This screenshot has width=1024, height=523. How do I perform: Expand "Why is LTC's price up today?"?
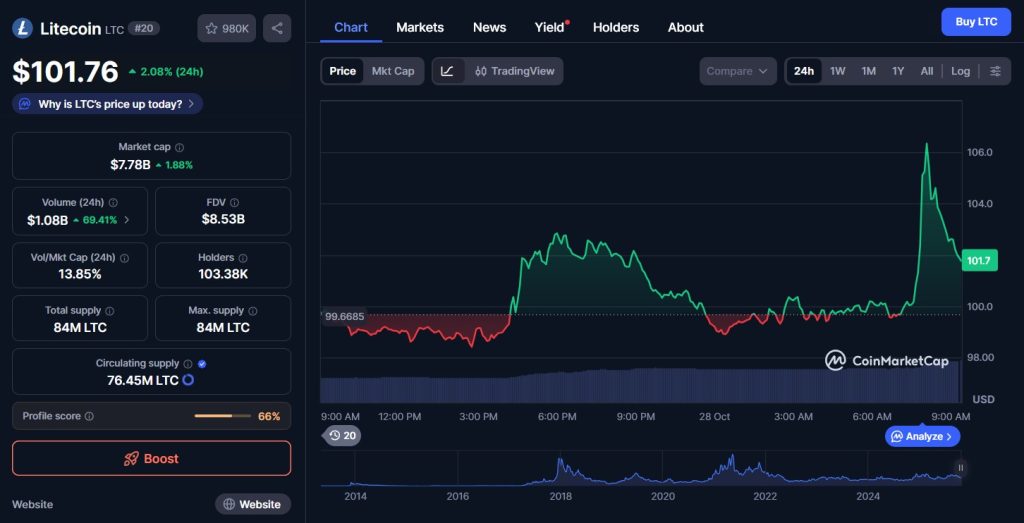click(108, 104)
